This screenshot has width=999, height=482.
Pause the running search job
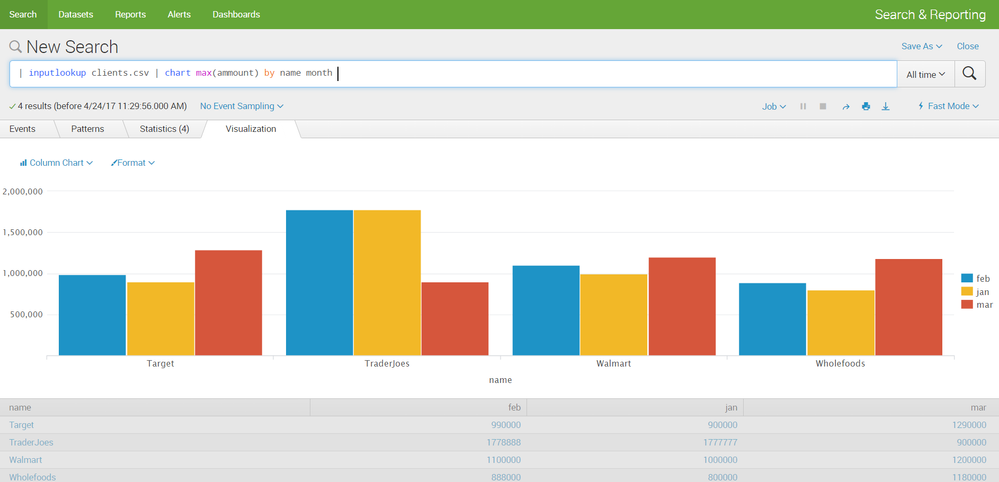pos(803,106)
